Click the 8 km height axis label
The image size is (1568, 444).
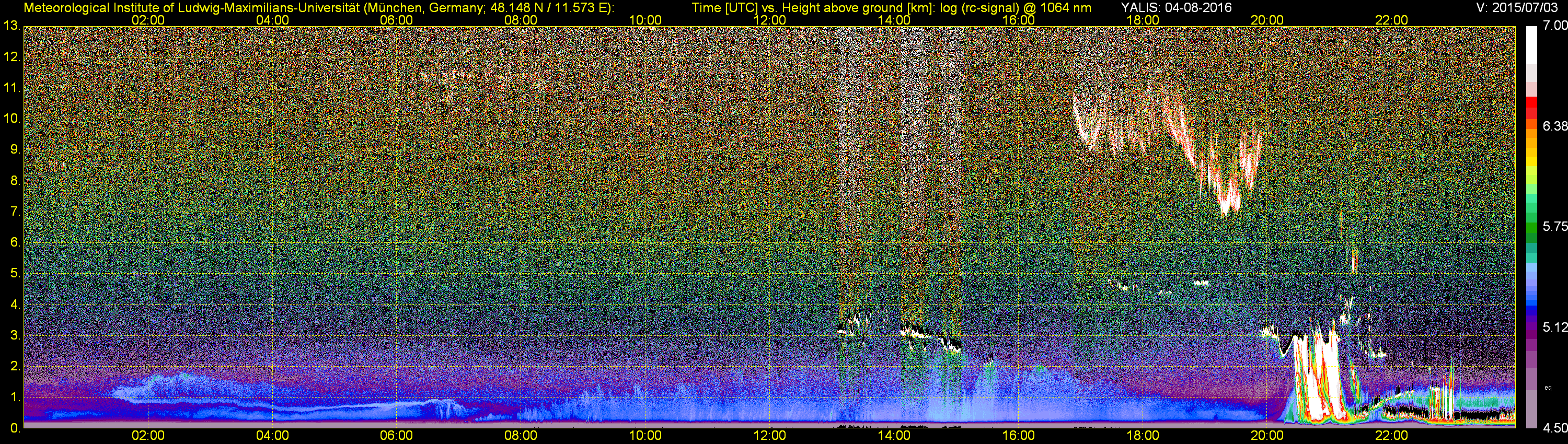pyautogui.click(x=15, y=181)
